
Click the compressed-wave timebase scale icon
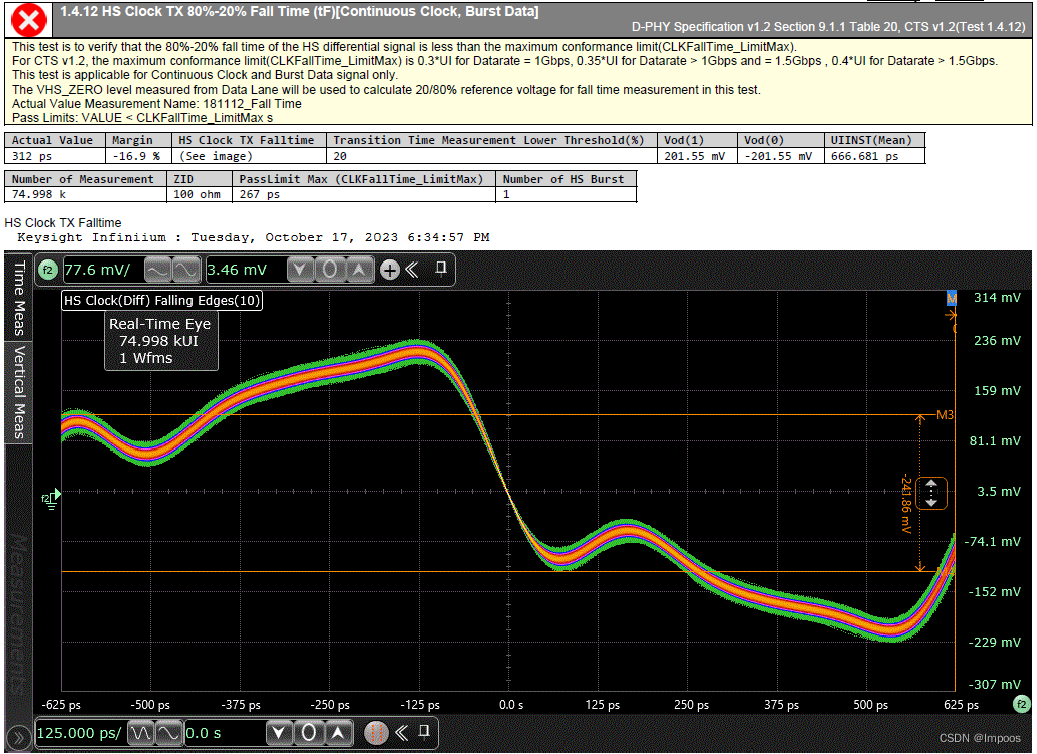[141, 733]
